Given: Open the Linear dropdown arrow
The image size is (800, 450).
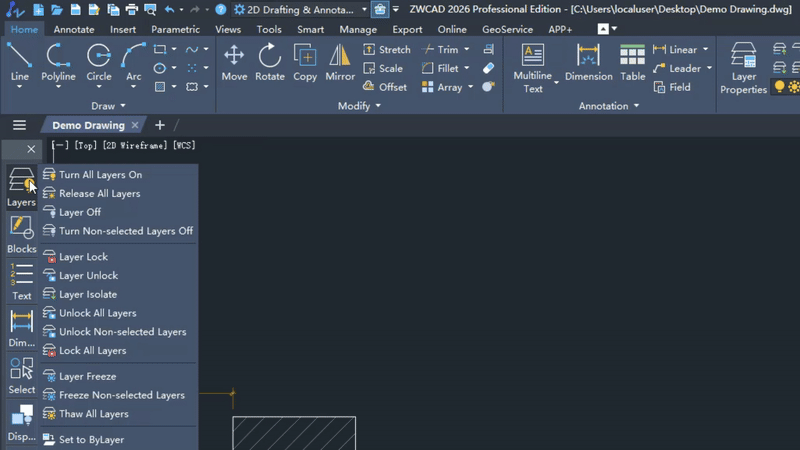Looking at the screenshot, I should click(706, 49).
